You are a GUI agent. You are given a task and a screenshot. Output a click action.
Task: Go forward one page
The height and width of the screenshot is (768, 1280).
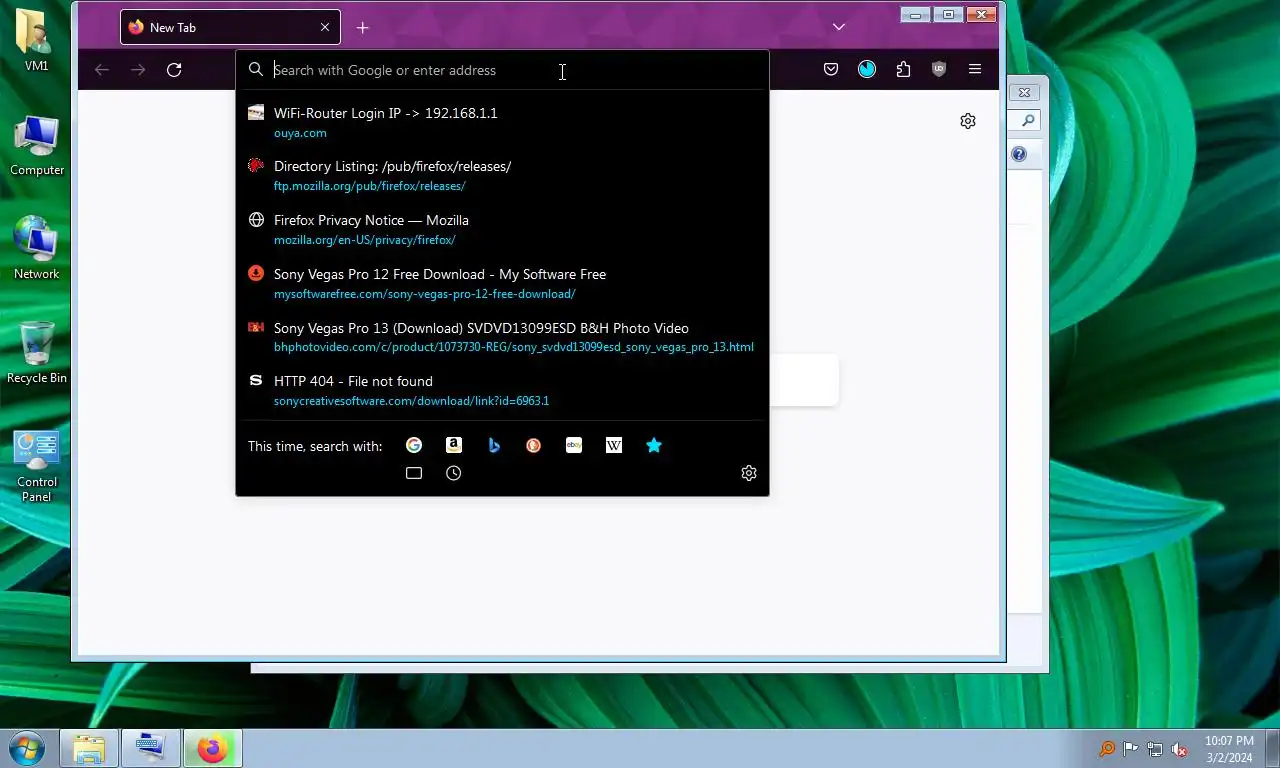(138, 70)
